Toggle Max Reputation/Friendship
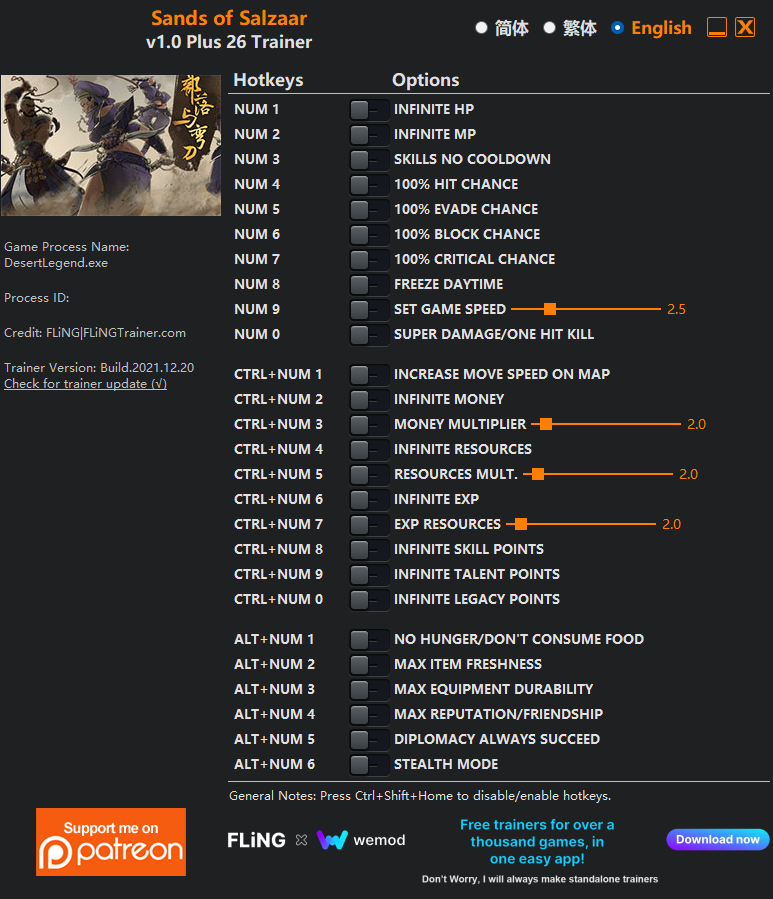The width and height of the screenshot is (773, 899). point(369,714)
